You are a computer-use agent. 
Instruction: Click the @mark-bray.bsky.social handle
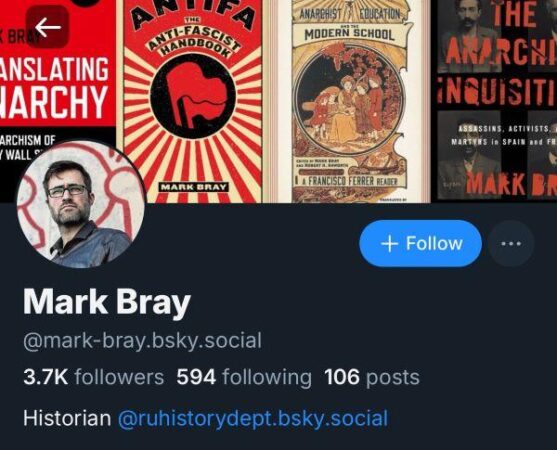coord(142,340)
